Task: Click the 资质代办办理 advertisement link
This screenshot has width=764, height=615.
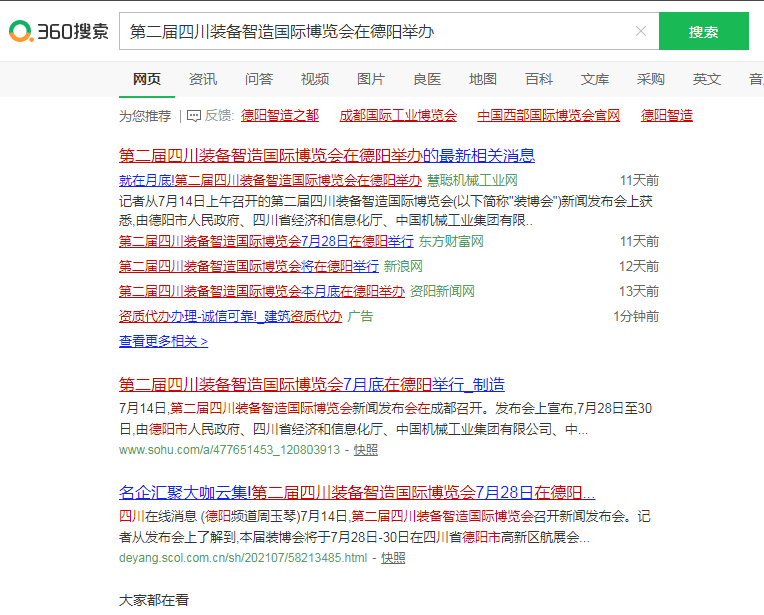Action: tap(230, 316)
